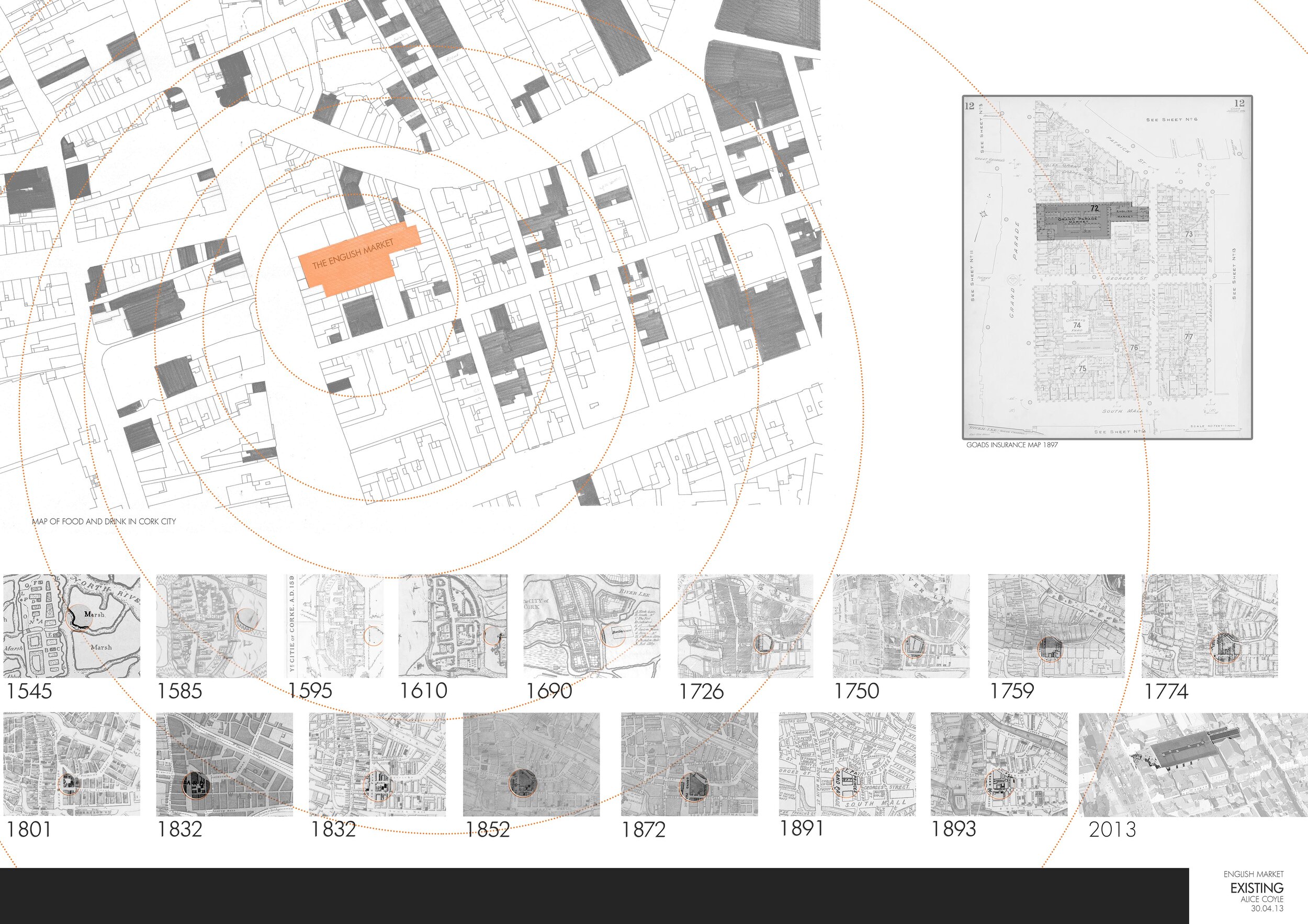The width and height of the screenshot is (1308, 924).
Task: Select the 1690 City of Cork map
Action: (x=591, y=625)
